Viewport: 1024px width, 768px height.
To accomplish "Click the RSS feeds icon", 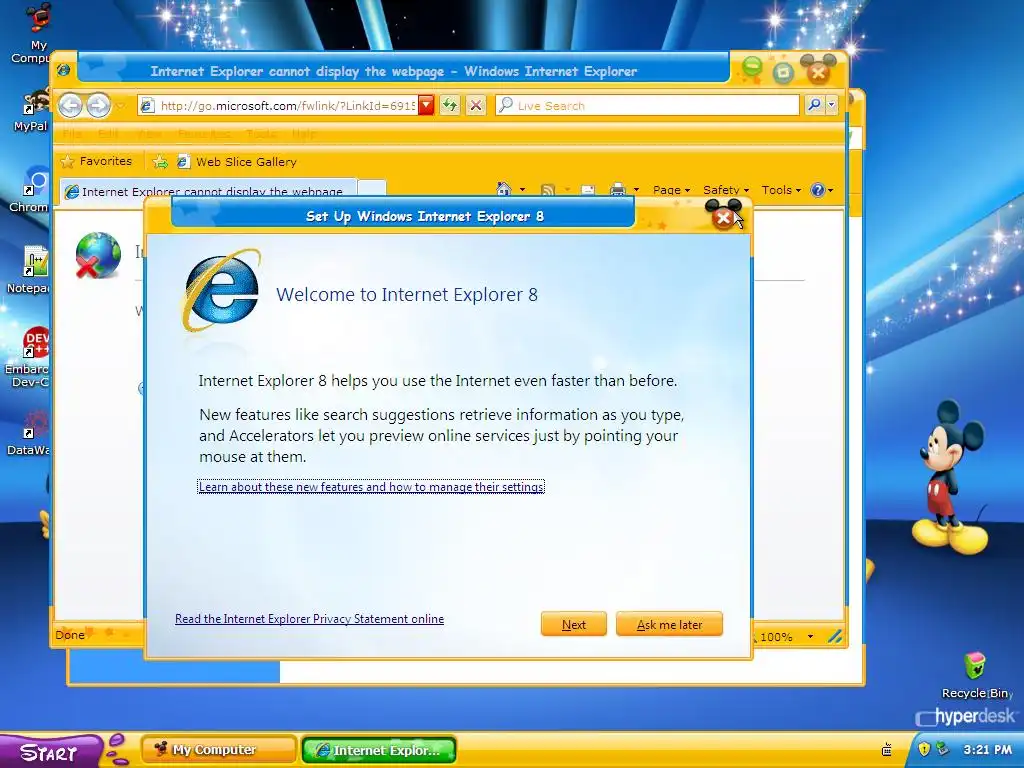I will 548,190.
